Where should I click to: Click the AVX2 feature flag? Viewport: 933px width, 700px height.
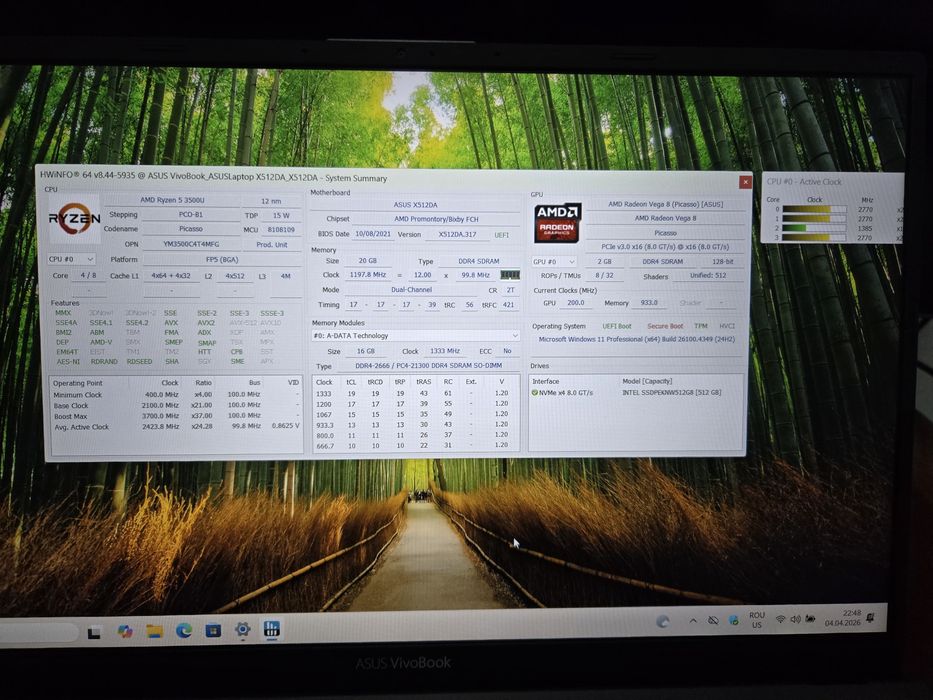pyautogui.click(x=206, y=323)
